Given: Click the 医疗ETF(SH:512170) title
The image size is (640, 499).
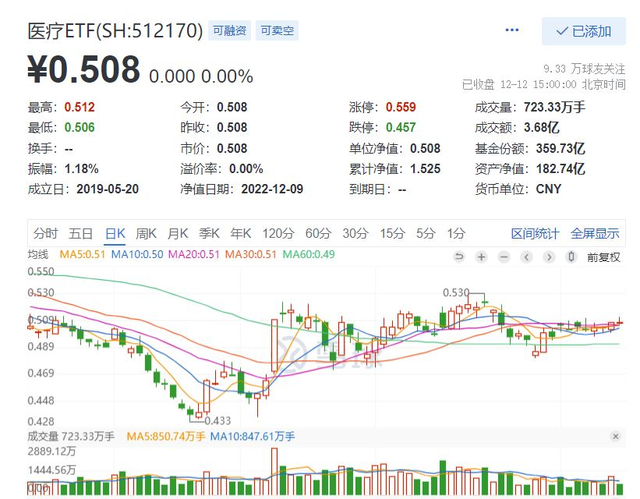Looking at the screenshot, I should pos(115,31).
